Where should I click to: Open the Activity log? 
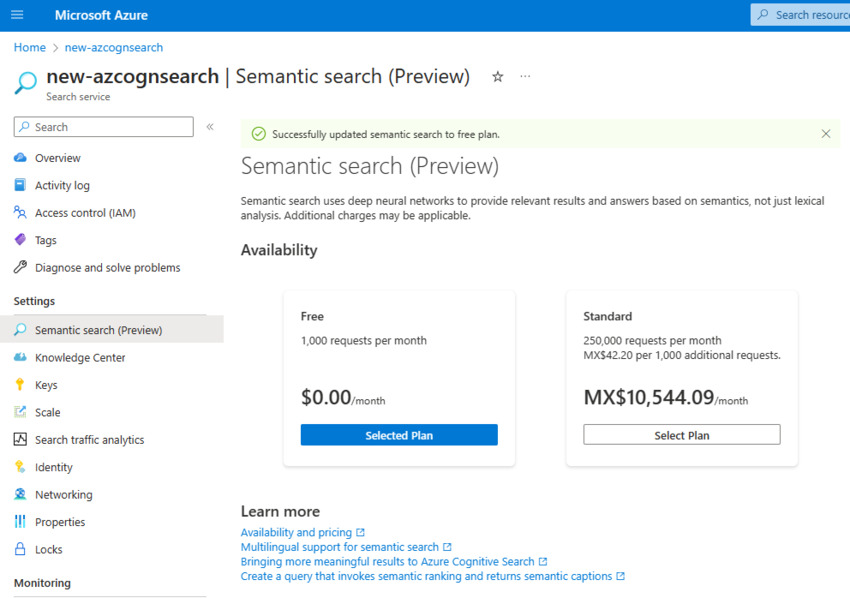[x=60, y=185]
